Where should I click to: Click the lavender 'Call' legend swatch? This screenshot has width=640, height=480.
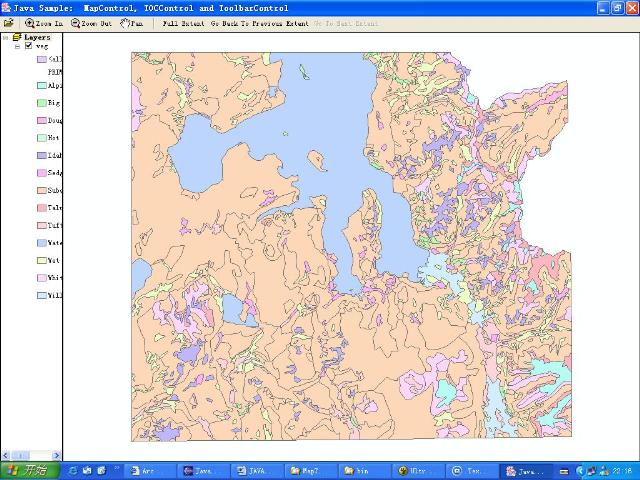(42, 59)
